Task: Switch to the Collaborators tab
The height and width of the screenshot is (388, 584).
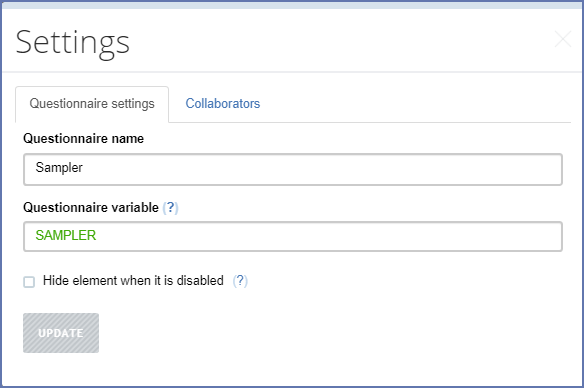Action: pos(223,104)
